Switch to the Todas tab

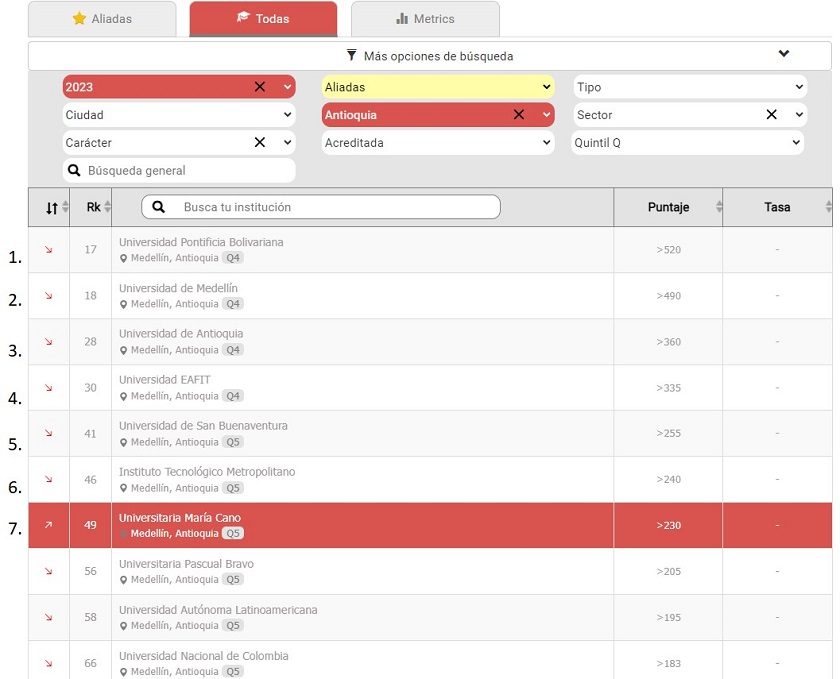[x=263, y=19]
